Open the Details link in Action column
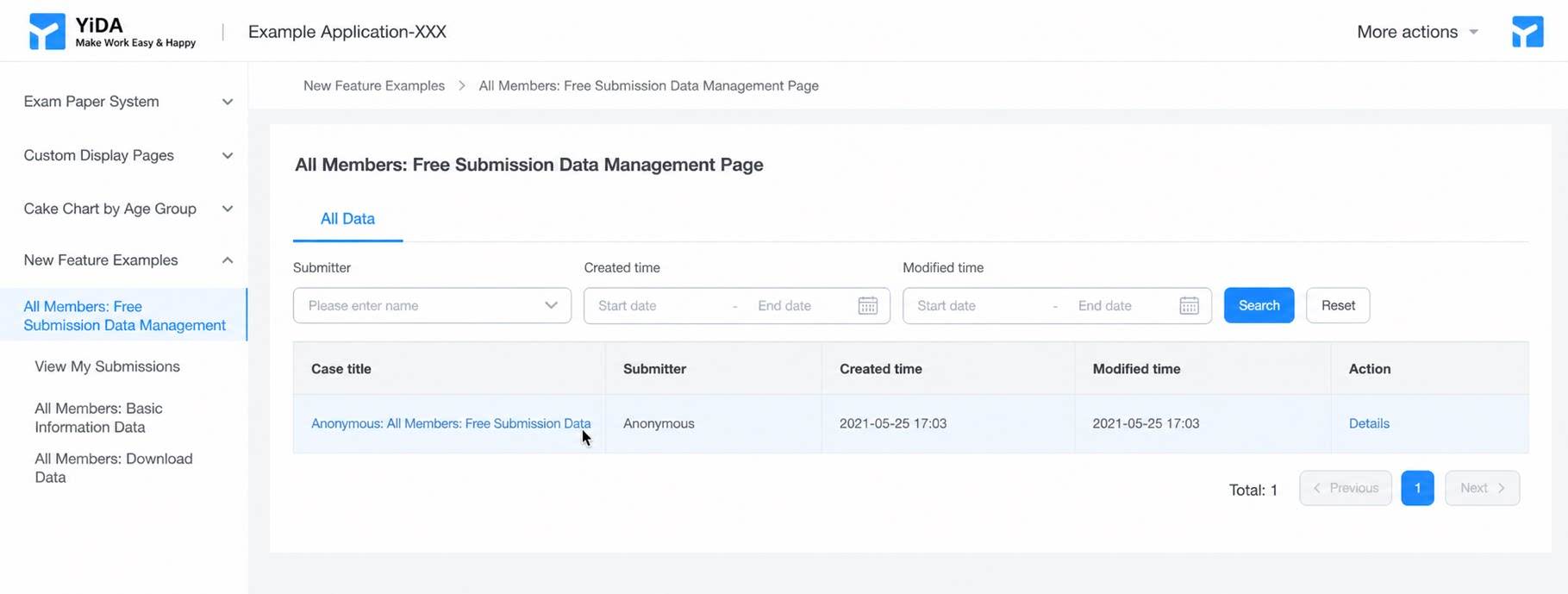 (1369, 423)
